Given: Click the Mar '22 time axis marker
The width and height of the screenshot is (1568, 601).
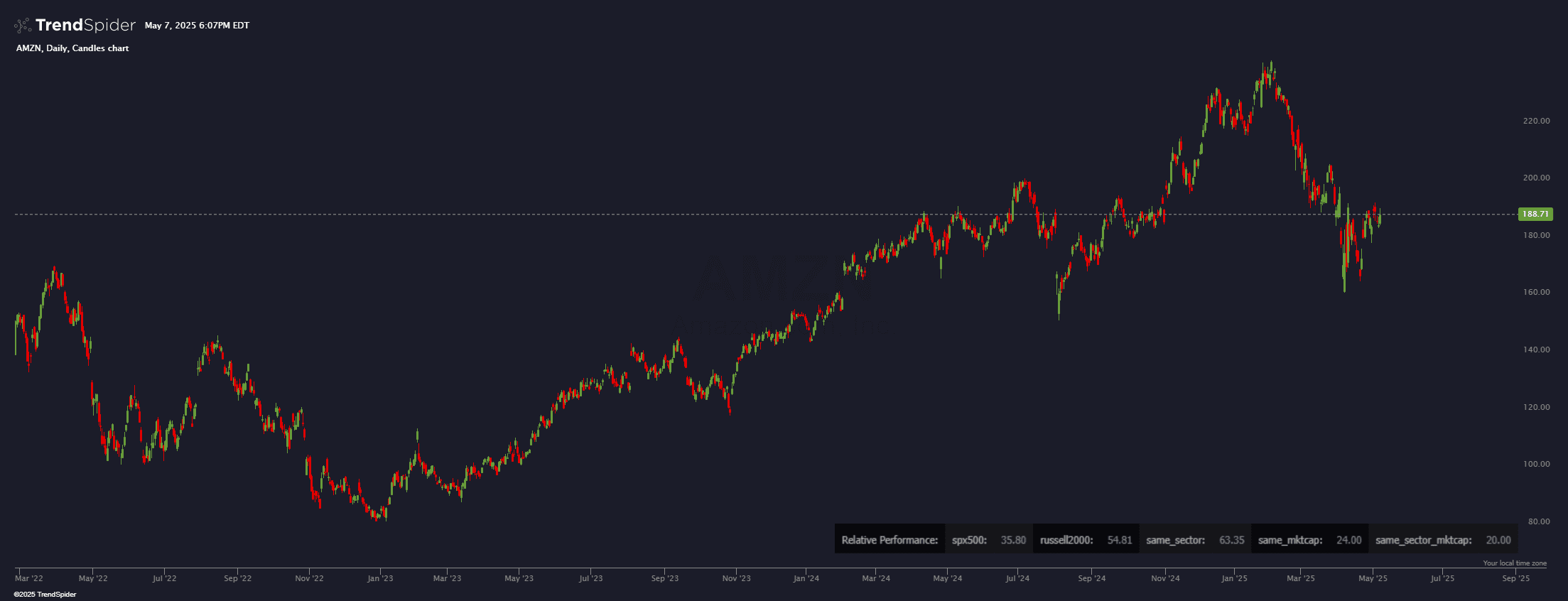Looking at the screenshot, I should tap(29, 578).
